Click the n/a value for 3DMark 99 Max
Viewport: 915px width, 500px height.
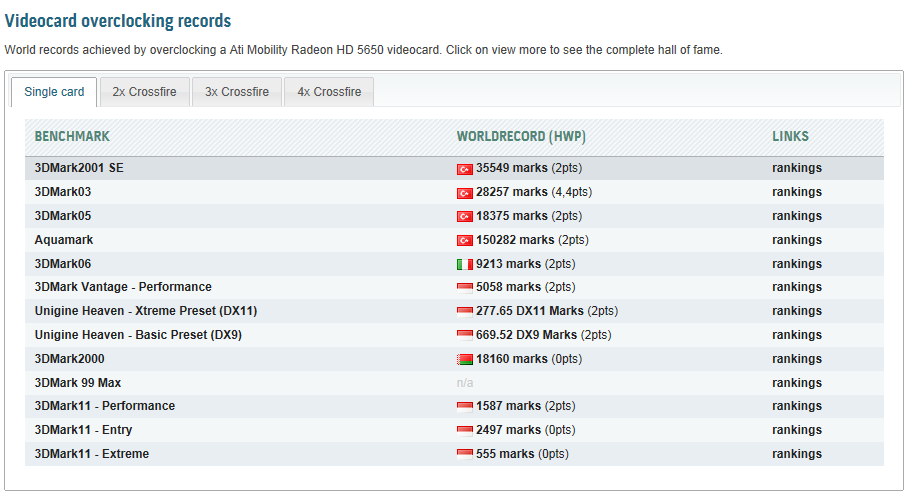click(465, 383)
